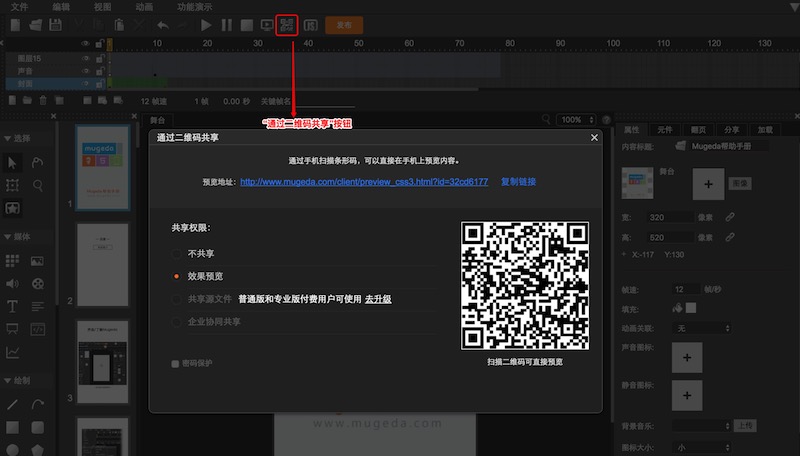
Task: Select the image insert tool
Action: (37, 261)
